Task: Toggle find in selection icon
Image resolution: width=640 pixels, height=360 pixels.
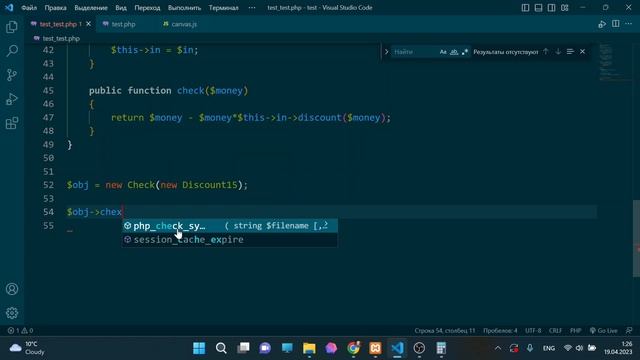Action: pos(570,51)
